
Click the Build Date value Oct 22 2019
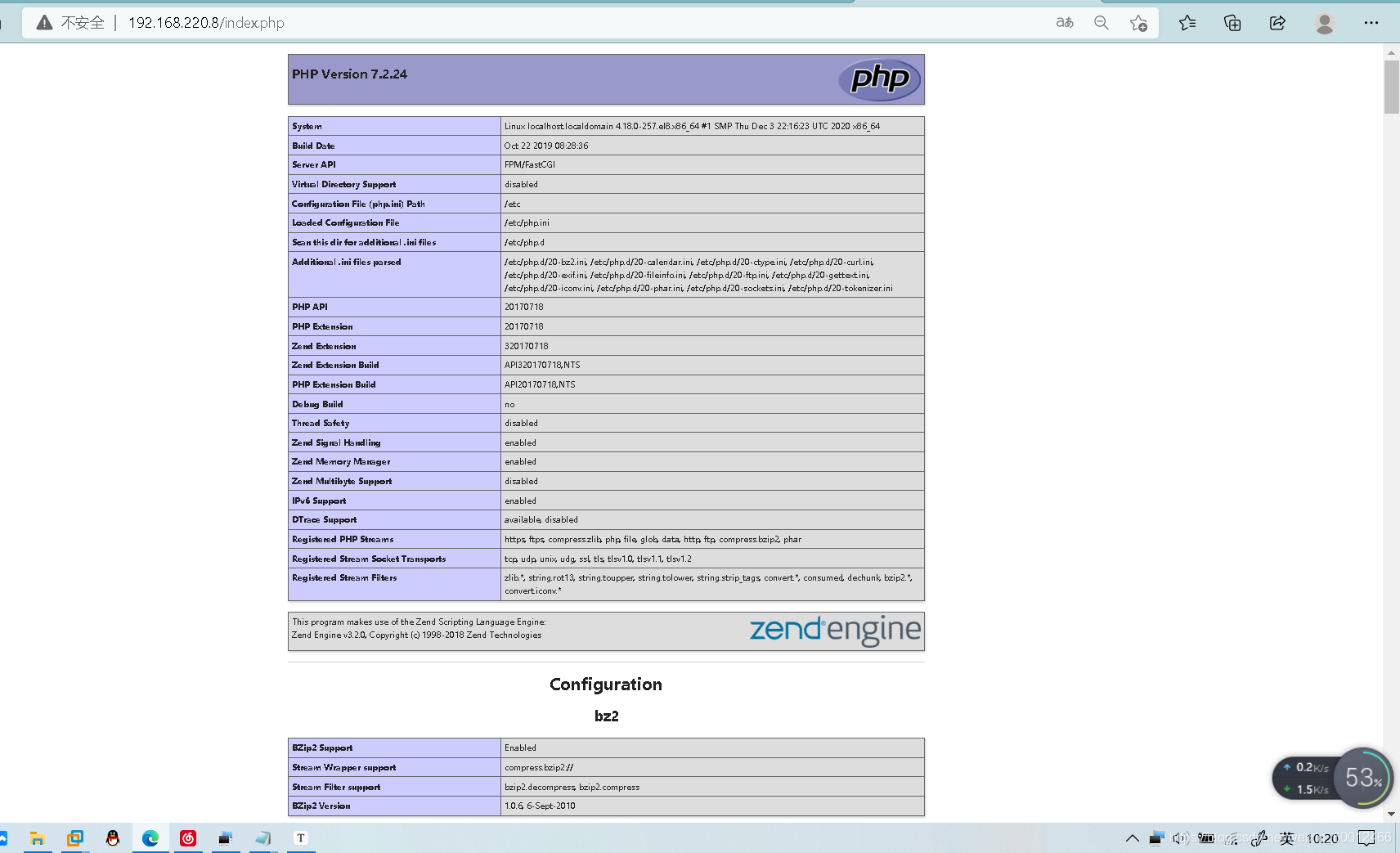(x=546, y=146)
